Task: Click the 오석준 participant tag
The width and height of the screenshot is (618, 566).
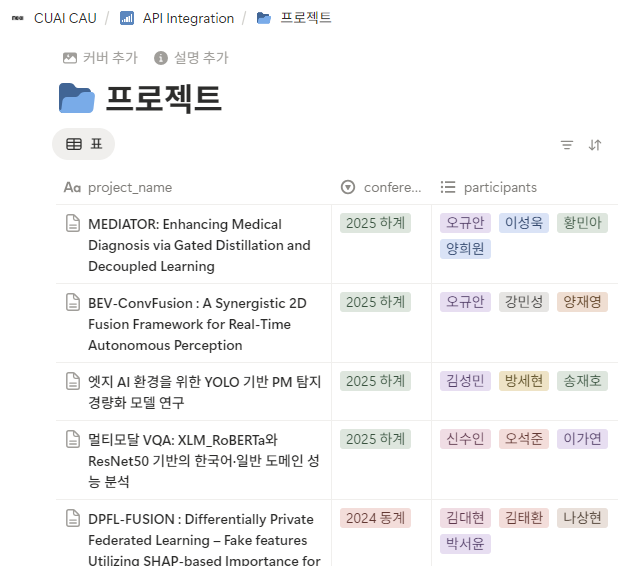Action: (524, 439)
